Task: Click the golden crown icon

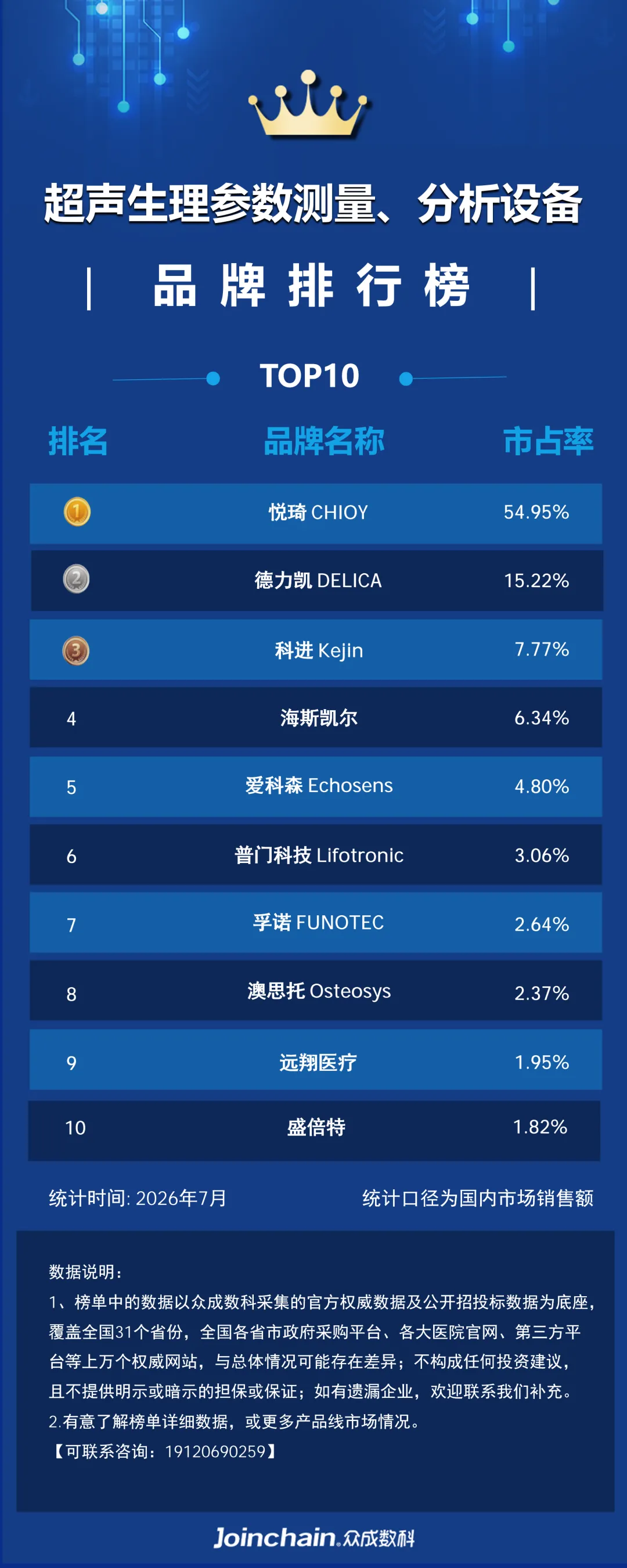Action: click(309, 104)
